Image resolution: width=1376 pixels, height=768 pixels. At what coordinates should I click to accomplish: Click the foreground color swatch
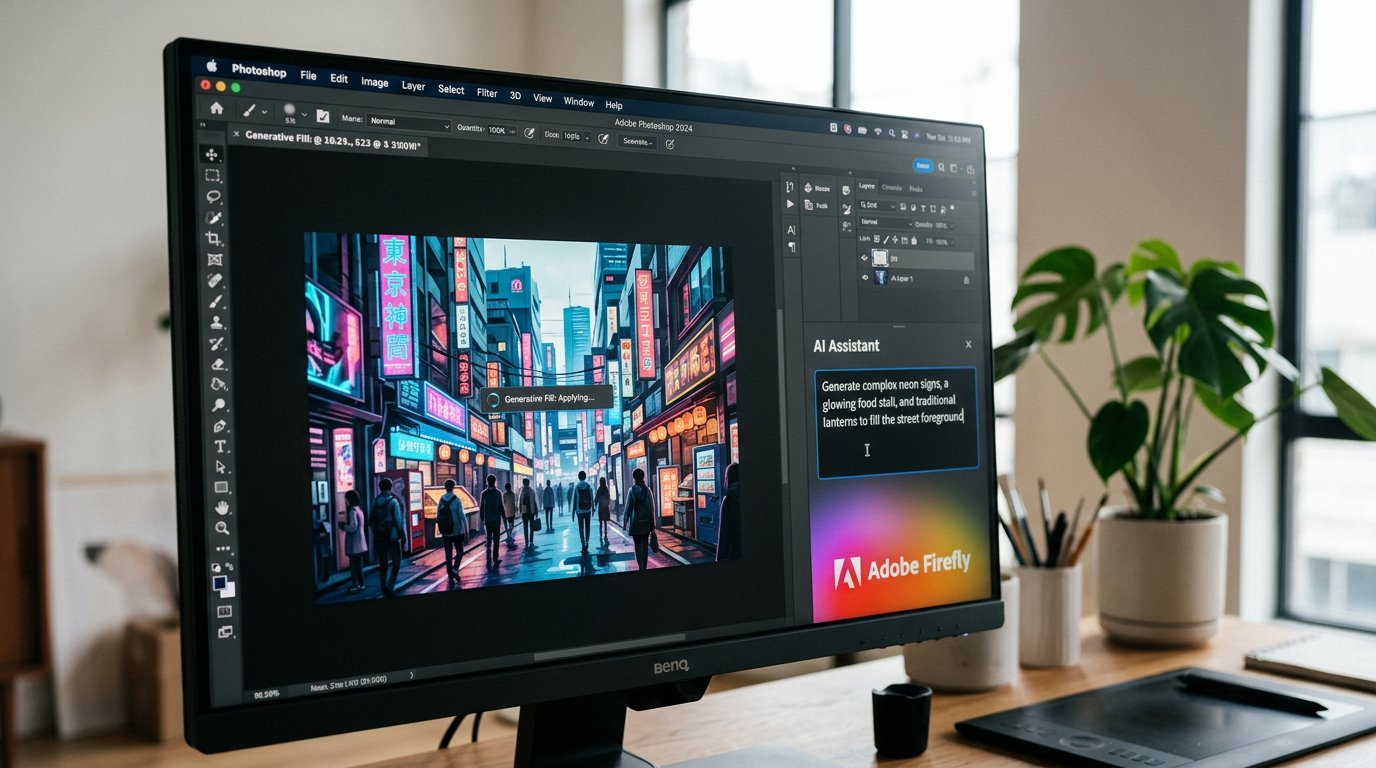pos(220,582)
